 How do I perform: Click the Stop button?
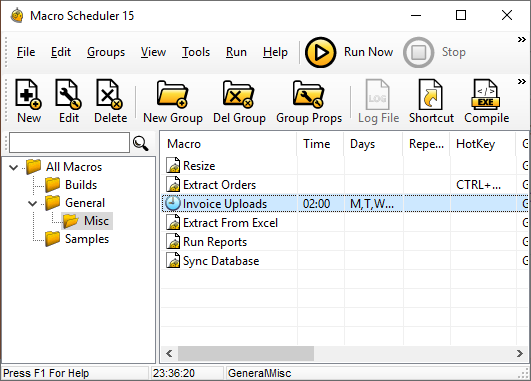click(x=418, y=52)
